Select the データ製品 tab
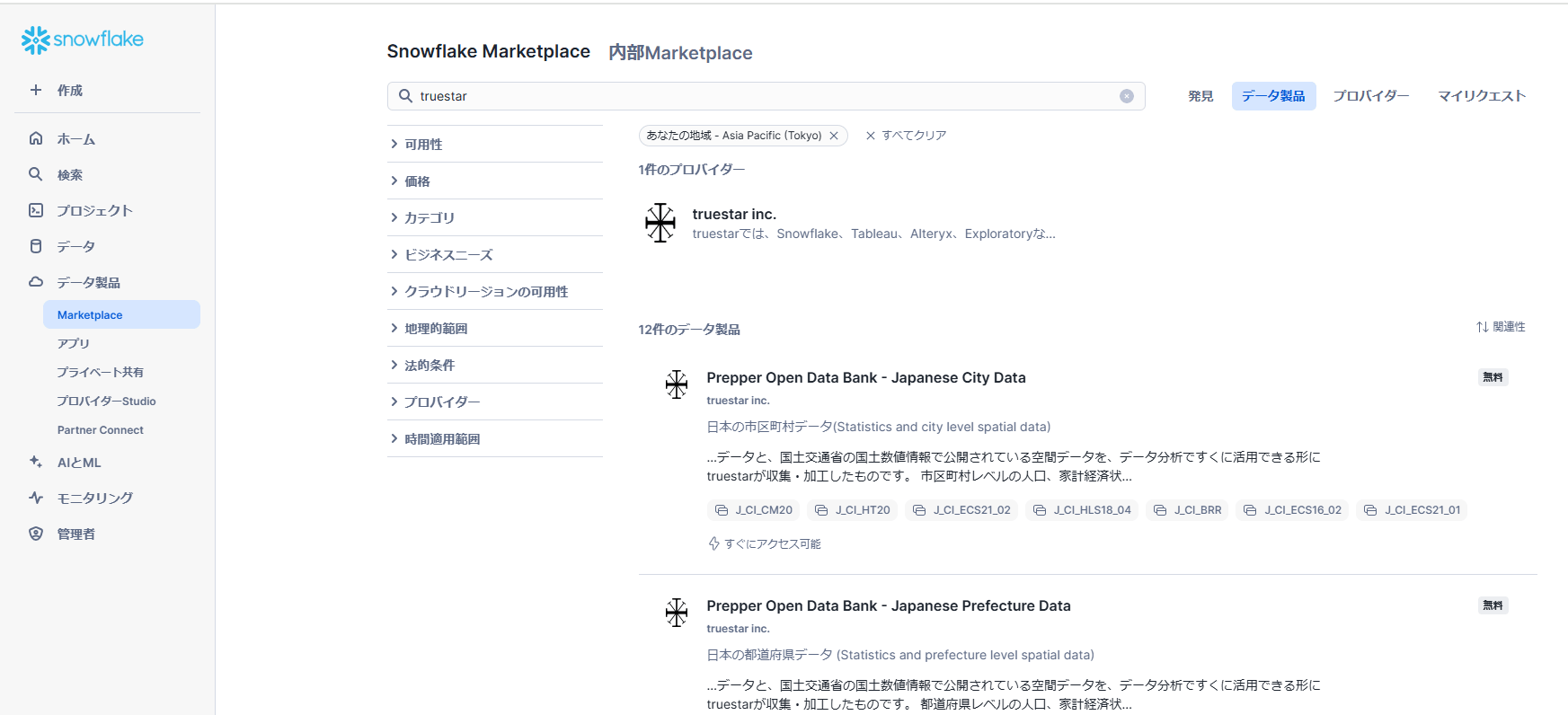Viewport: 1568px width, 715px height. coord(1273,96)
